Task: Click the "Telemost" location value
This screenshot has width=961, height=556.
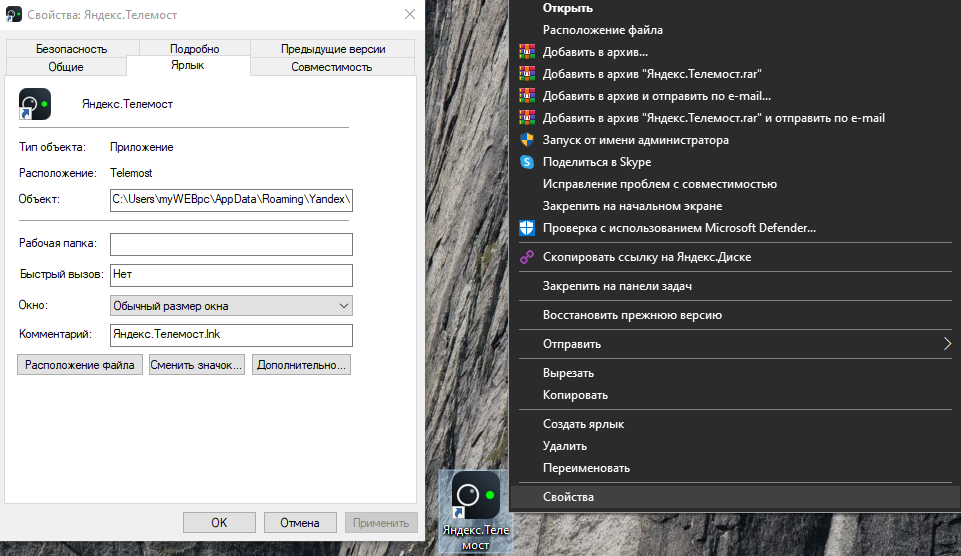Action: point(131,173)
